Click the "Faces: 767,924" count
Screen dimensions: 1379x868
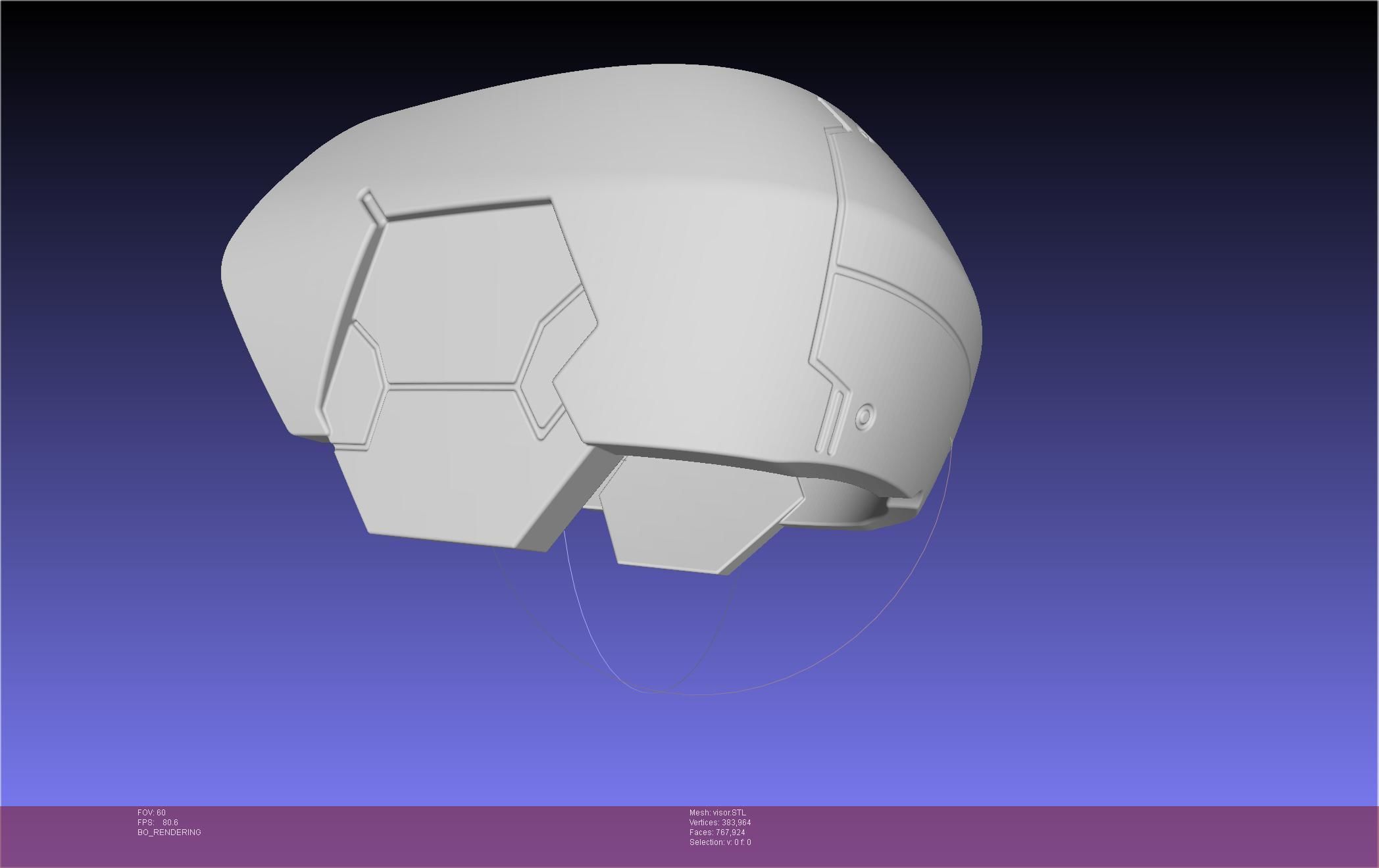pos(717,832)
